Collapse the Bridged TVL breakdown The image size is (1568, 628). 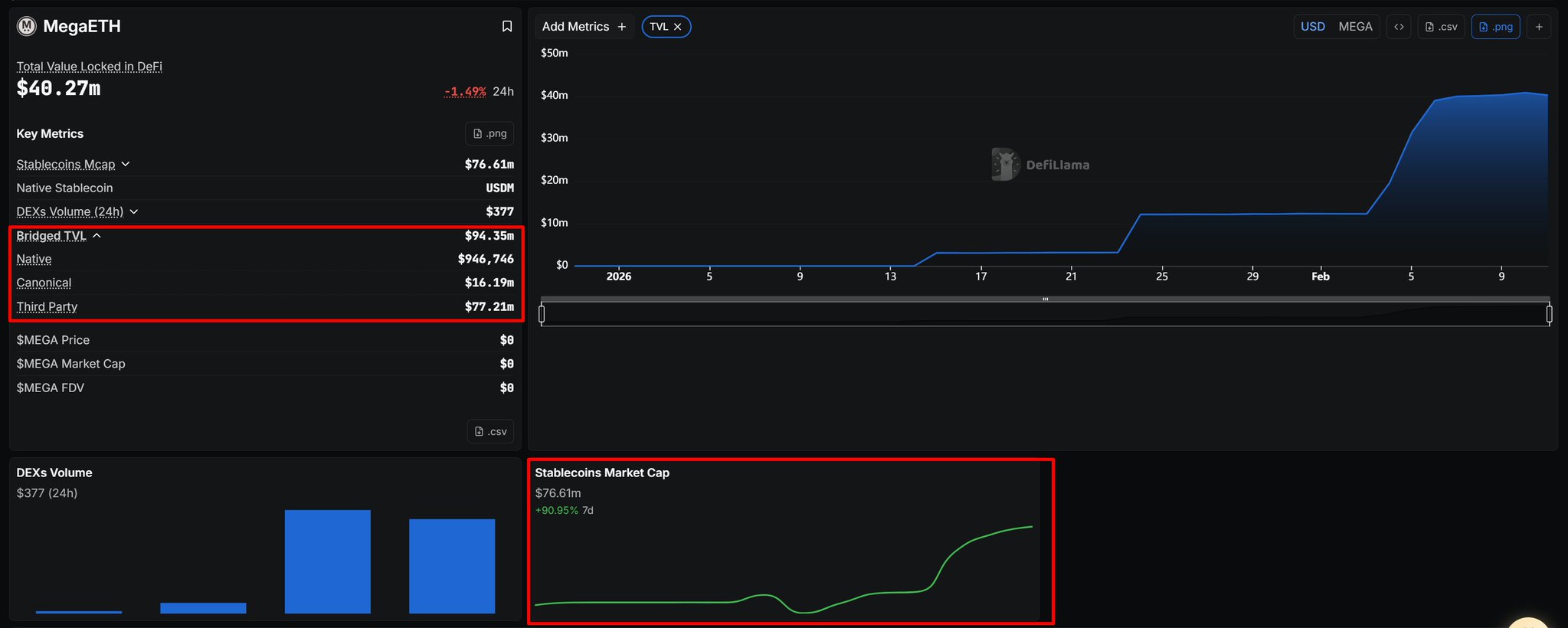tap(97, 236)
